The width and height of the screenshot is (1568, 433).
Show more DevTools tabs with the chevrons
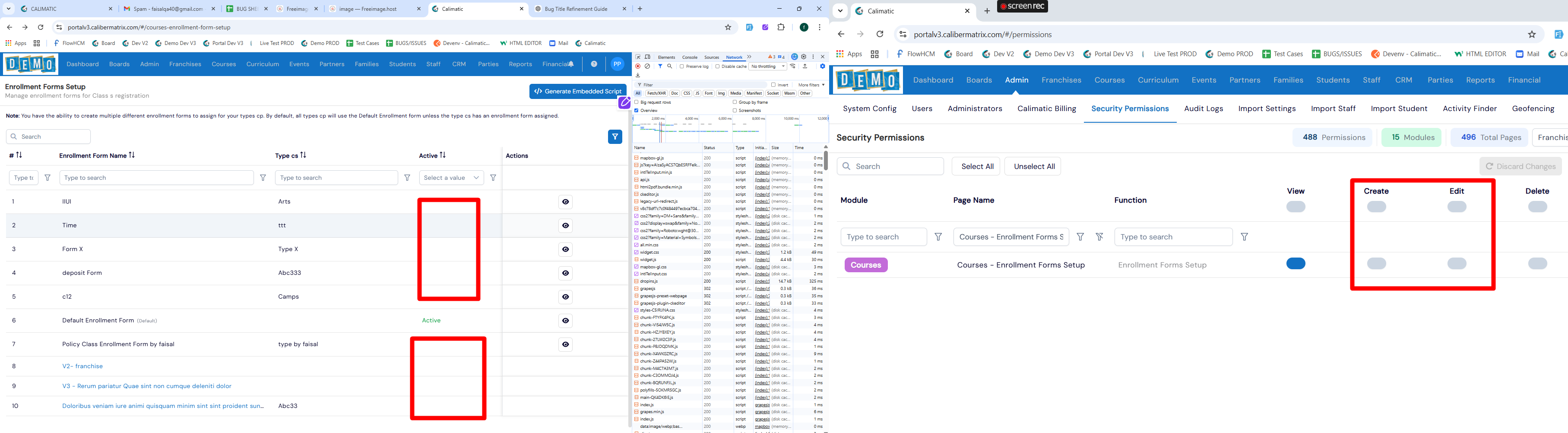(749, 57)
